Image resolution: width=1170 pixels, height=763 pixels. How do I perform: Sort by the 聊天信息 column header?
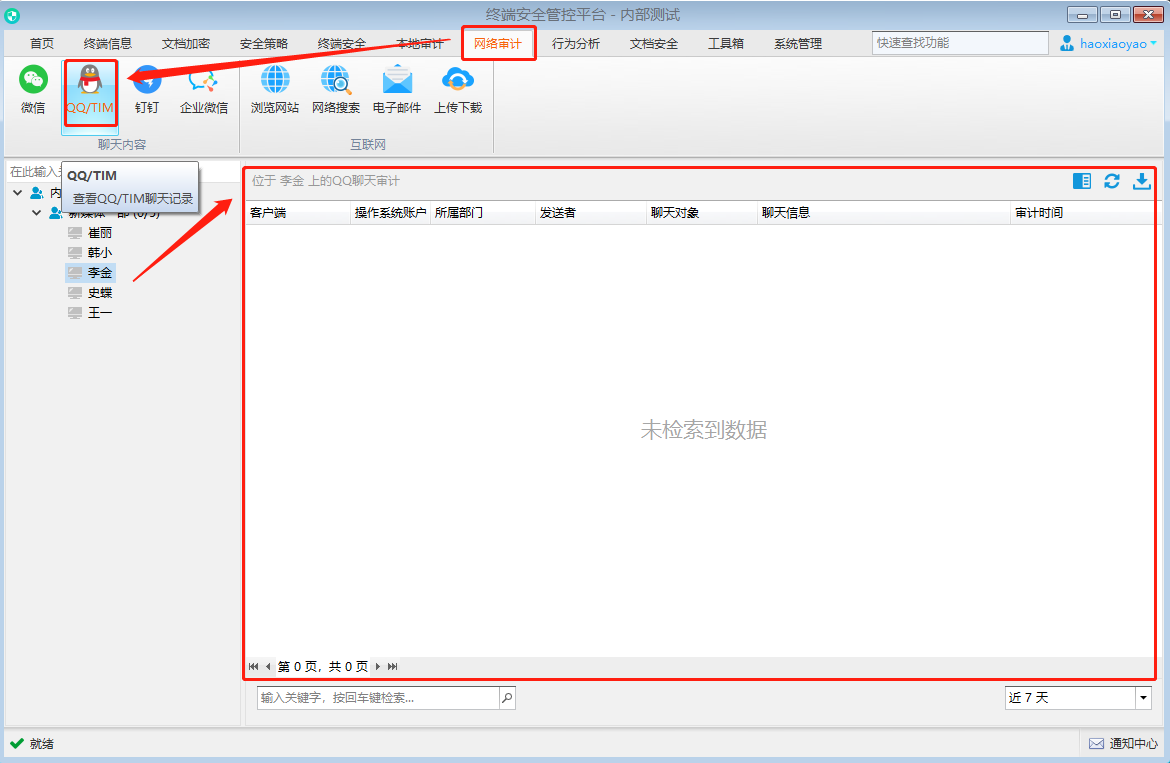pyautogui.click(x=883, y=213)
